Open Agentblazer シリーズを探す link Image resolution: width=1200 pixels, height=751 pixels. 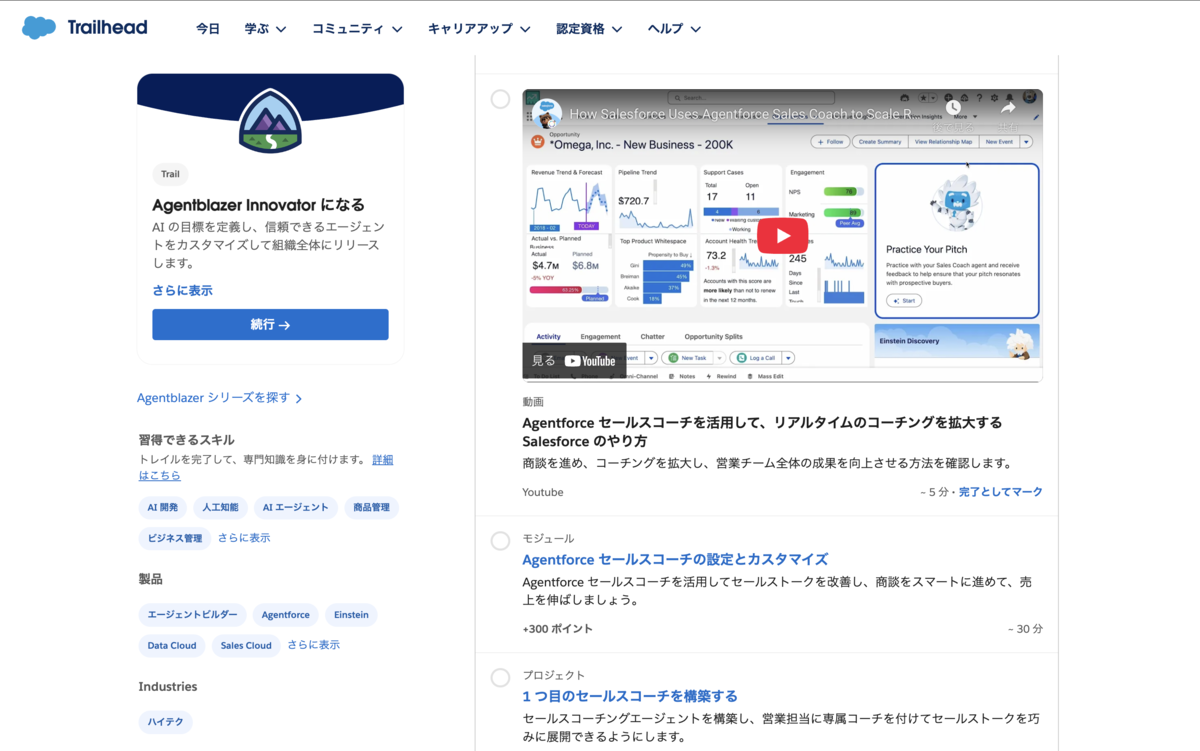point(219,398)
